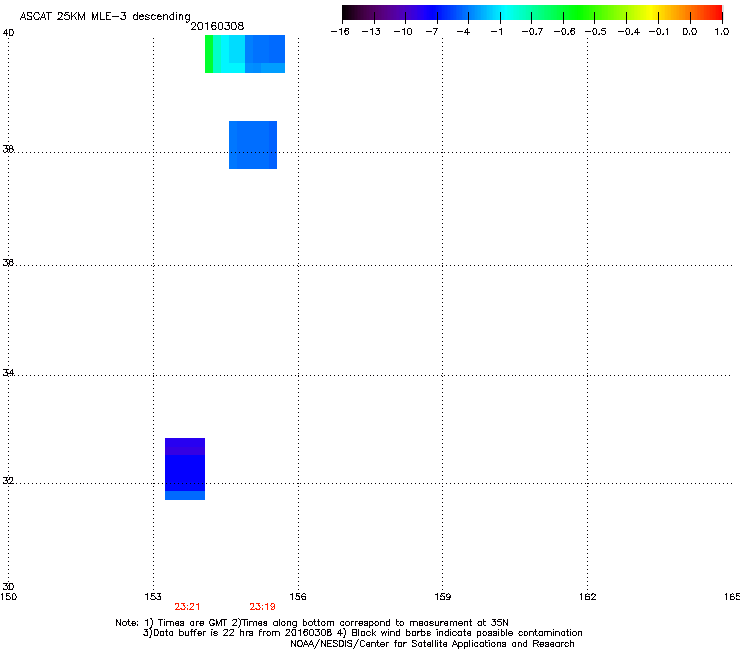Click the latitude axis label '30'
Screen dimensions: 740x650
coord(8,586)
